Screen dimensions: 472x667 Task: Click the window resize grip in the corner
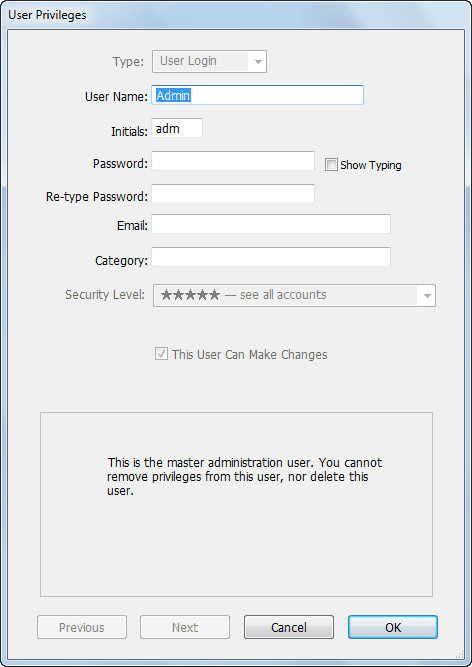(x=459, y=654)
